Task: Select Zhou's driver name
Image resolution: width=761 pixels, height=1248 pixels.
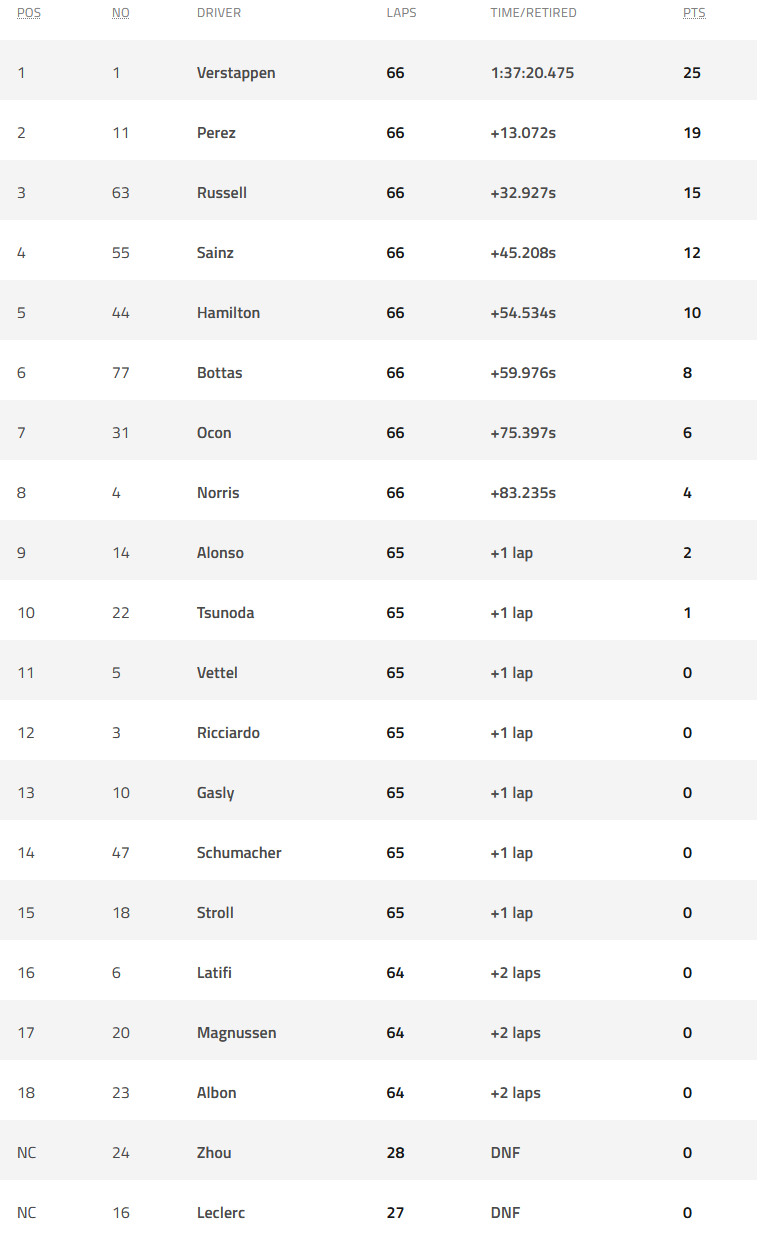Action: tap(214, 1153)
